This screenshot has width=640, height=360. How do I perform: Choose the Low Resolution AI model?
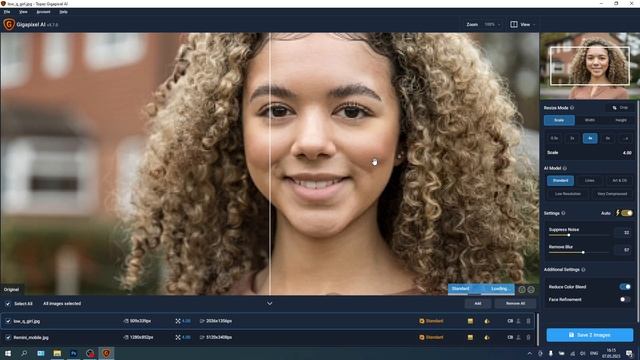tap(567, 194)
